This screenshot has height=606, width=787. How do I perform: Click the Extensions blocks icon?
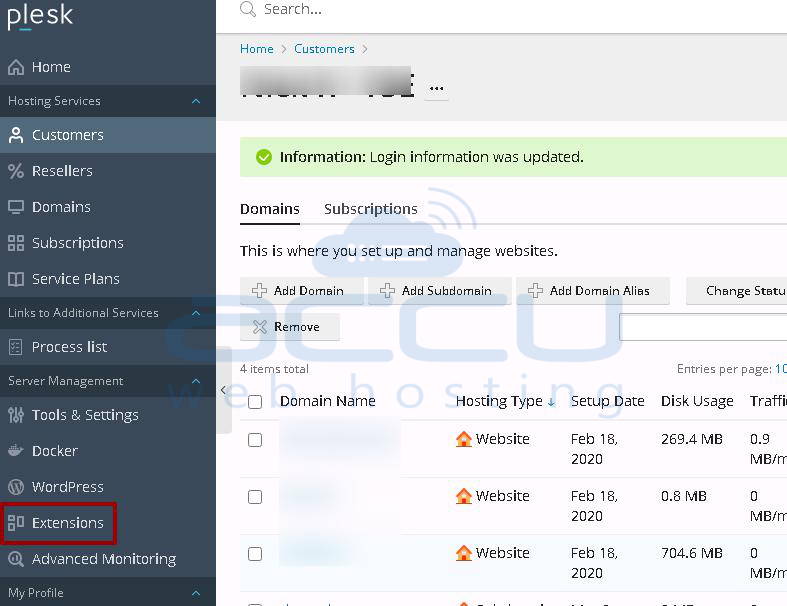(16, 523)
